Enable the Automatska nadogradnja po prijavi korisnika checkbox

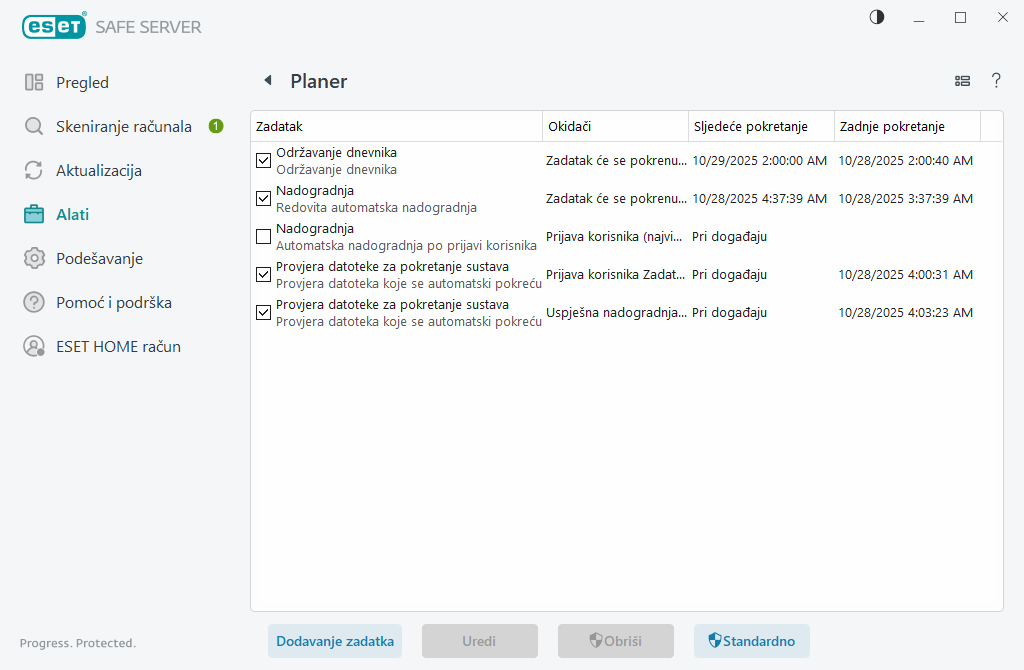pyautogui.click(x=264, y=237)
